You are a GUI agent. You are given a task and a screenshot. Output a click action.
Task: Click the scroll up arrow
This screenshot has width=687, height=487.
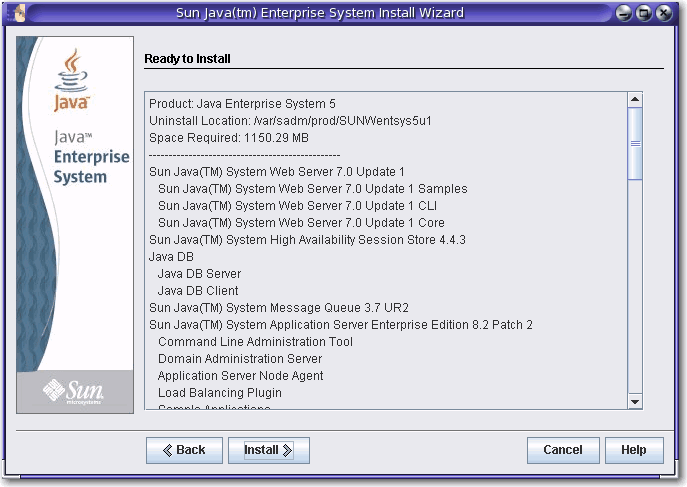tap(635, 99)
